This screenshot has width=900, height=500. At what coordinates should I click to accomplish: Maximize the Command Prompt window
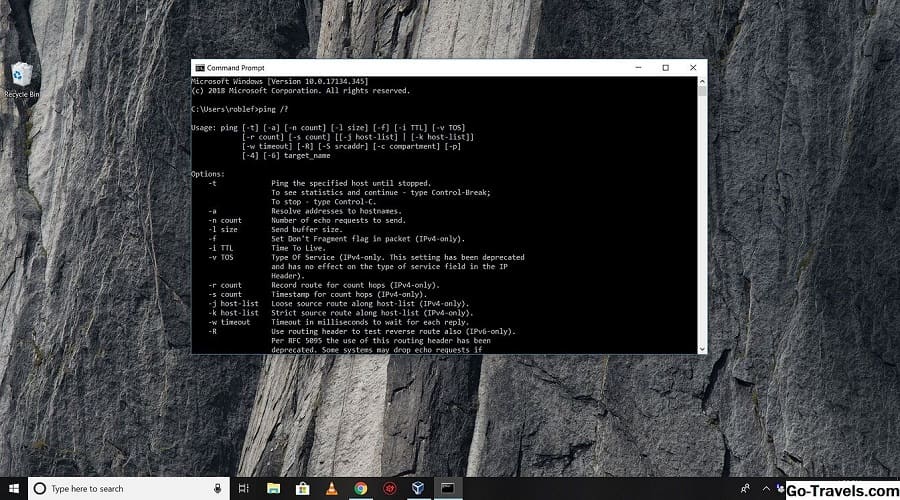(x=665, y=68)
